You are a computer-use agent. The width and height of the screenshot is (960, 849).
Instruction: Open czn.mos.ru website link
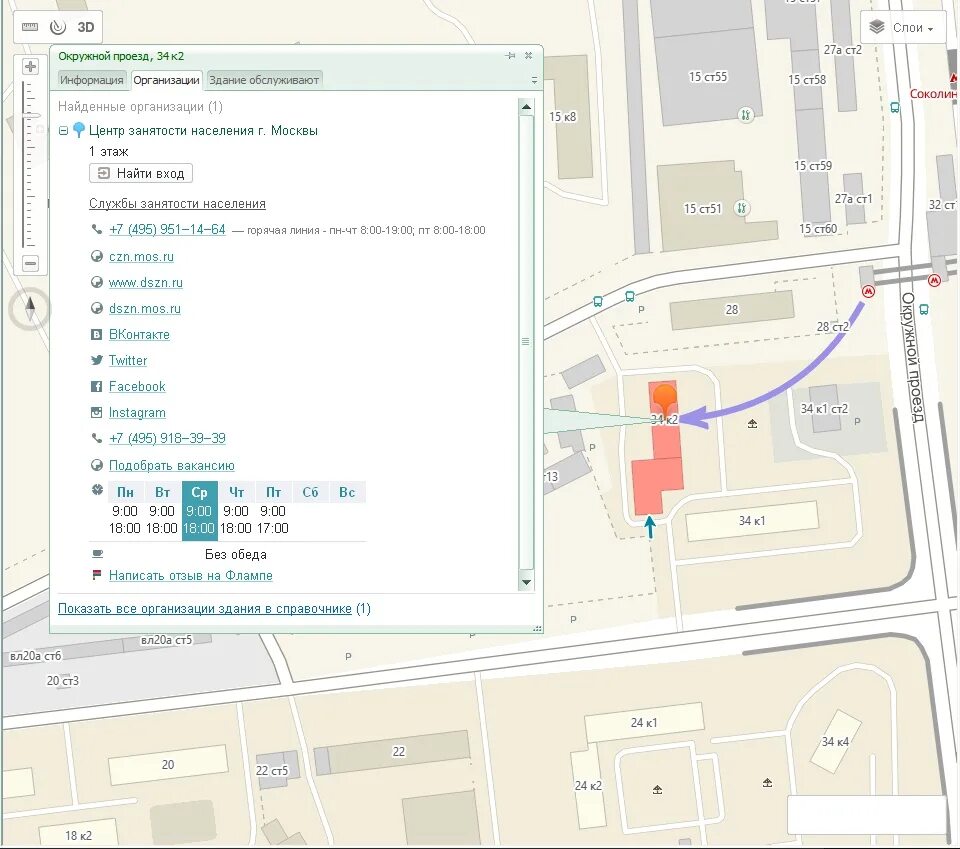point(141,256)
